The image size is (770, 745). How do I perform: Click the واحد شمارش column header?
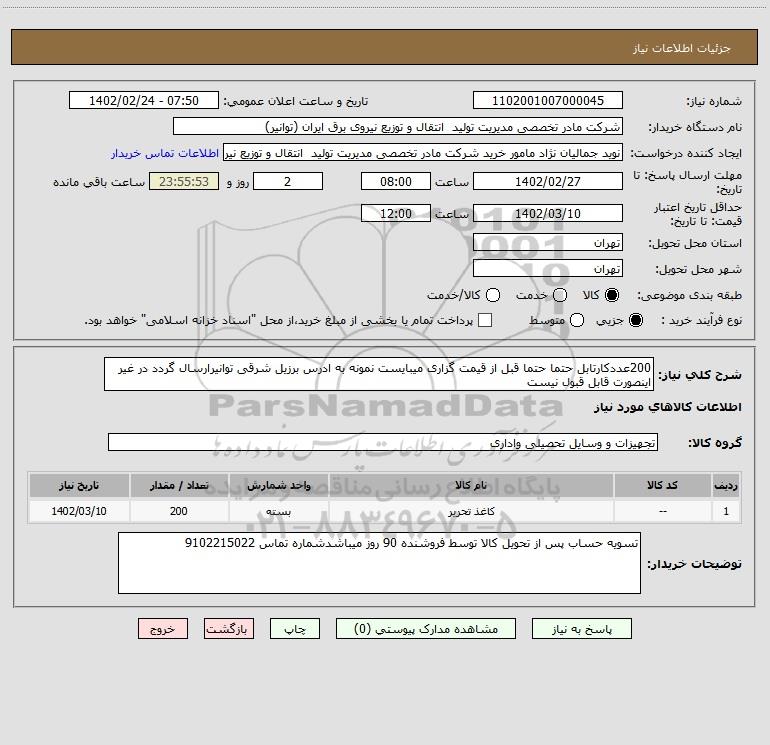278,485
